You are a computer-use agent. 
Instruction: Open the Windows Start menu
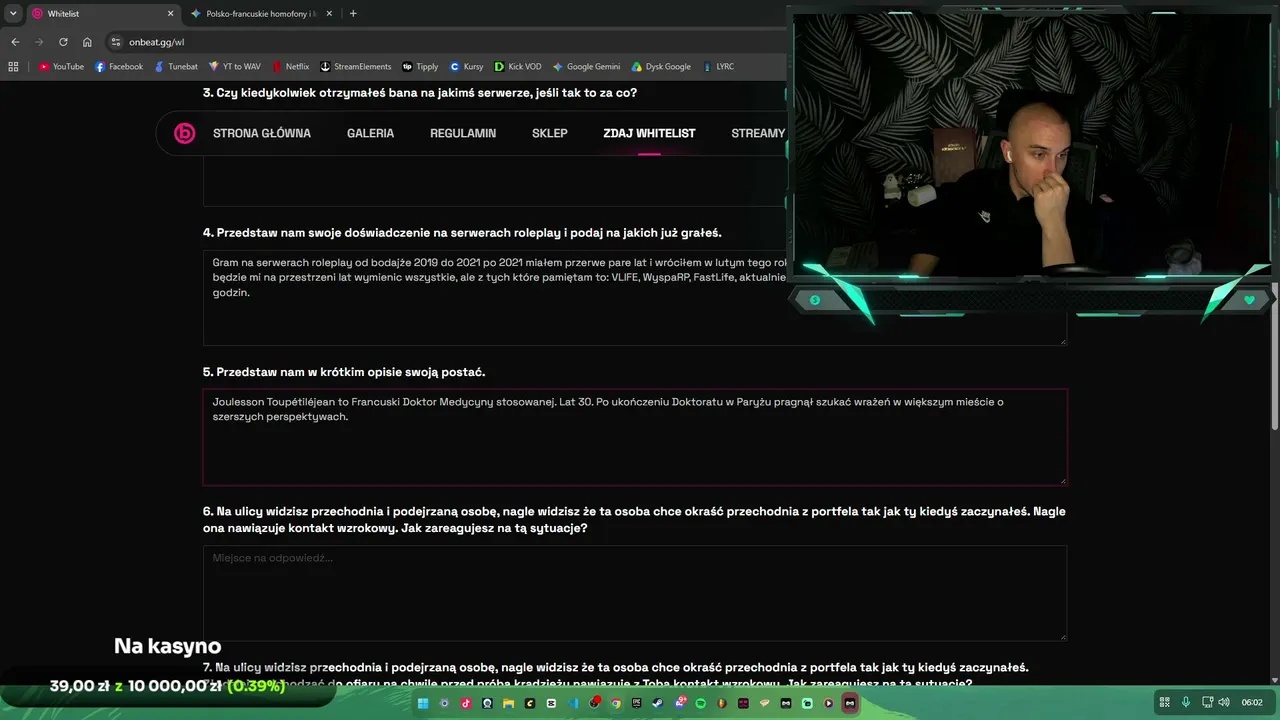pos(423,703)
